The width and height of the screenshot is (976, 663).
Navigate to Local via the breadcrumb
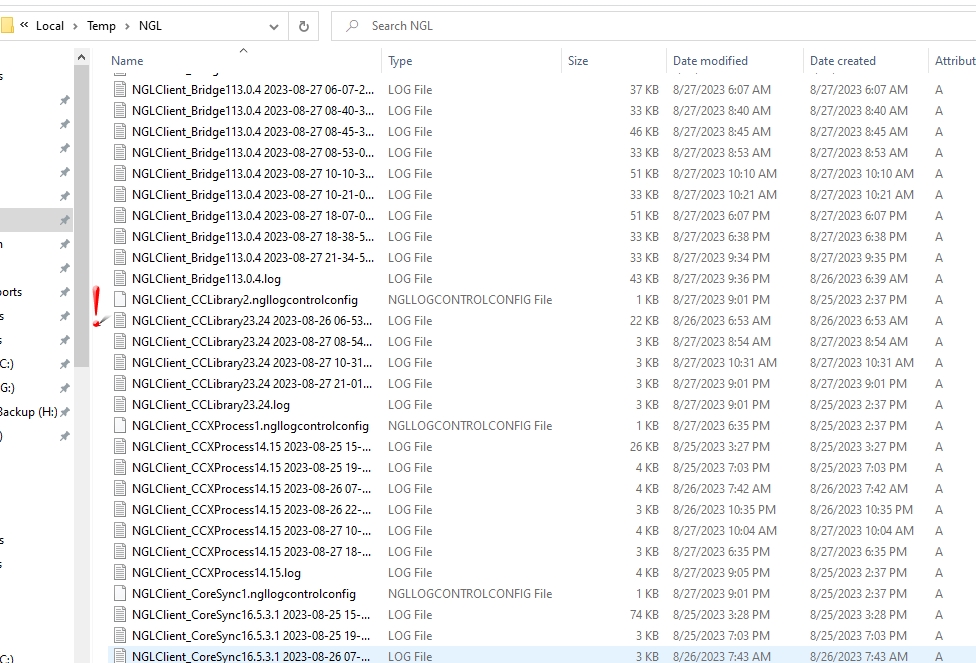(52, 25)
